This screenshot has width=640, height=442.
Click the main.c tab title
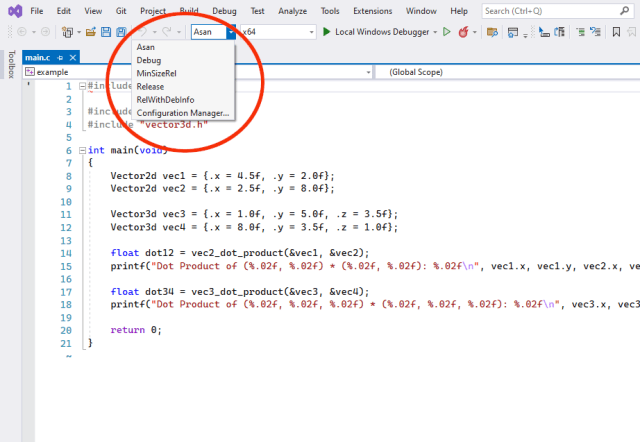(38, 58)
